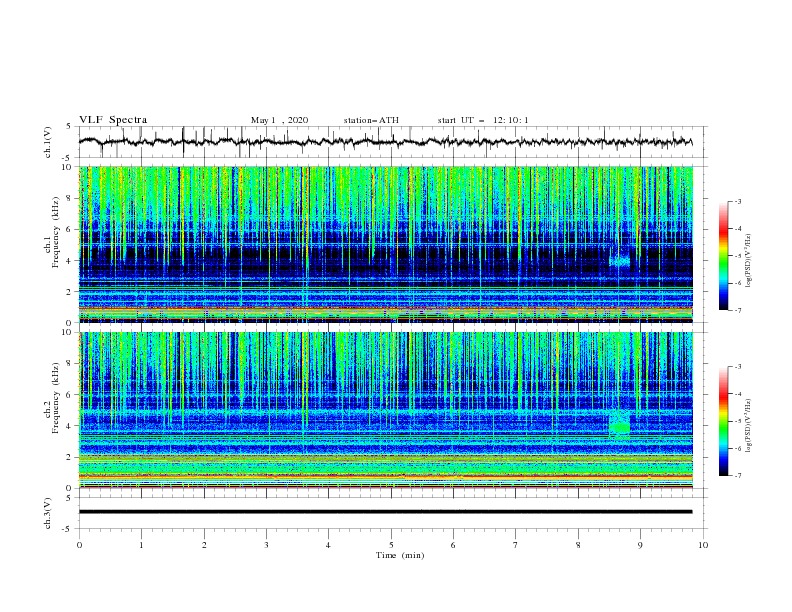Screen dimensions: 792x612
Task: Click the "-3" label on ch.2 colorbar
Action: pos(738,367)
